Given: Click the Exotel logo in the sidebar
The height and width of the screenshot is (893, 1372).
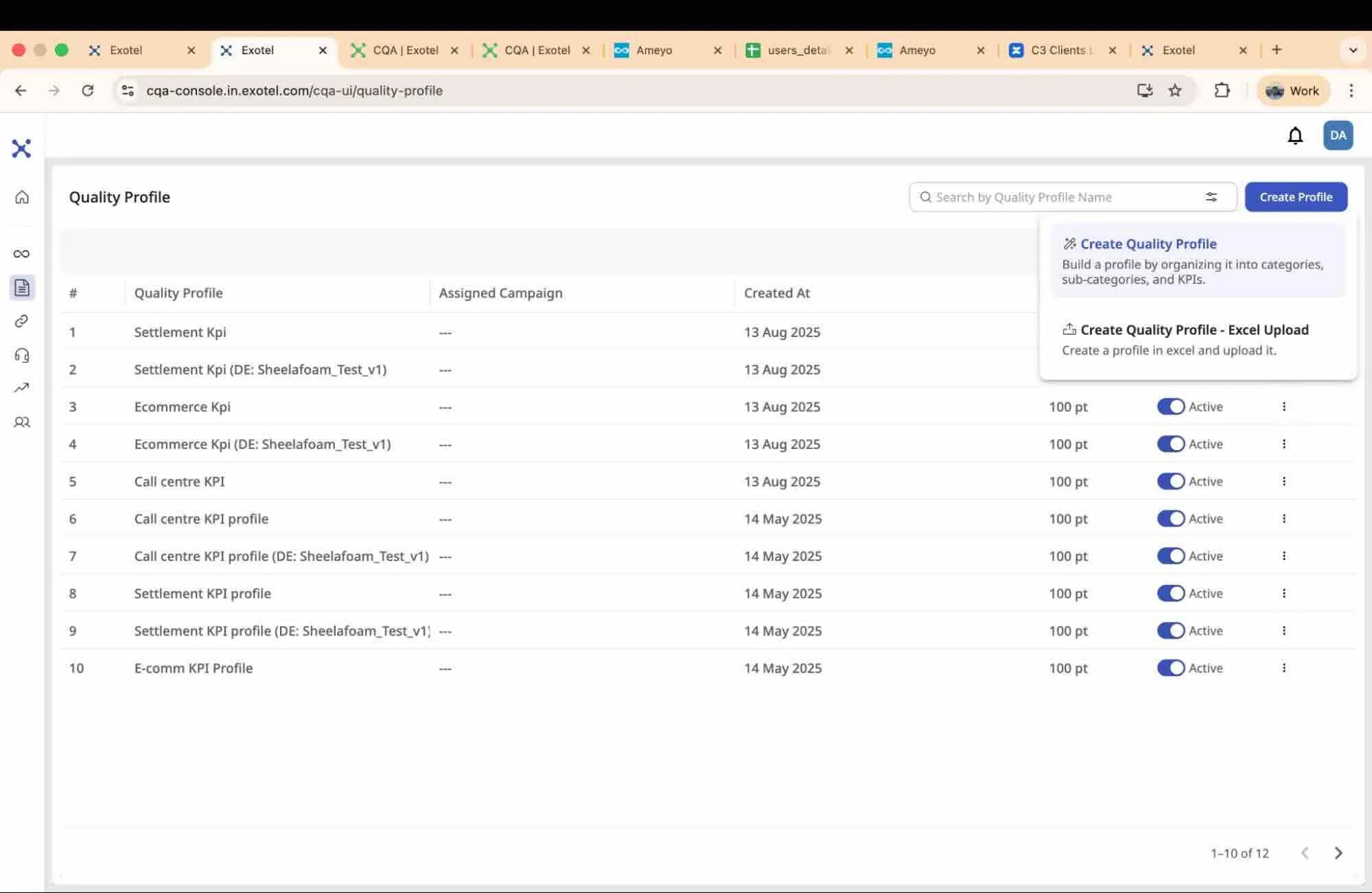Looking at the screenshot, I should click(x=21, y=148).
